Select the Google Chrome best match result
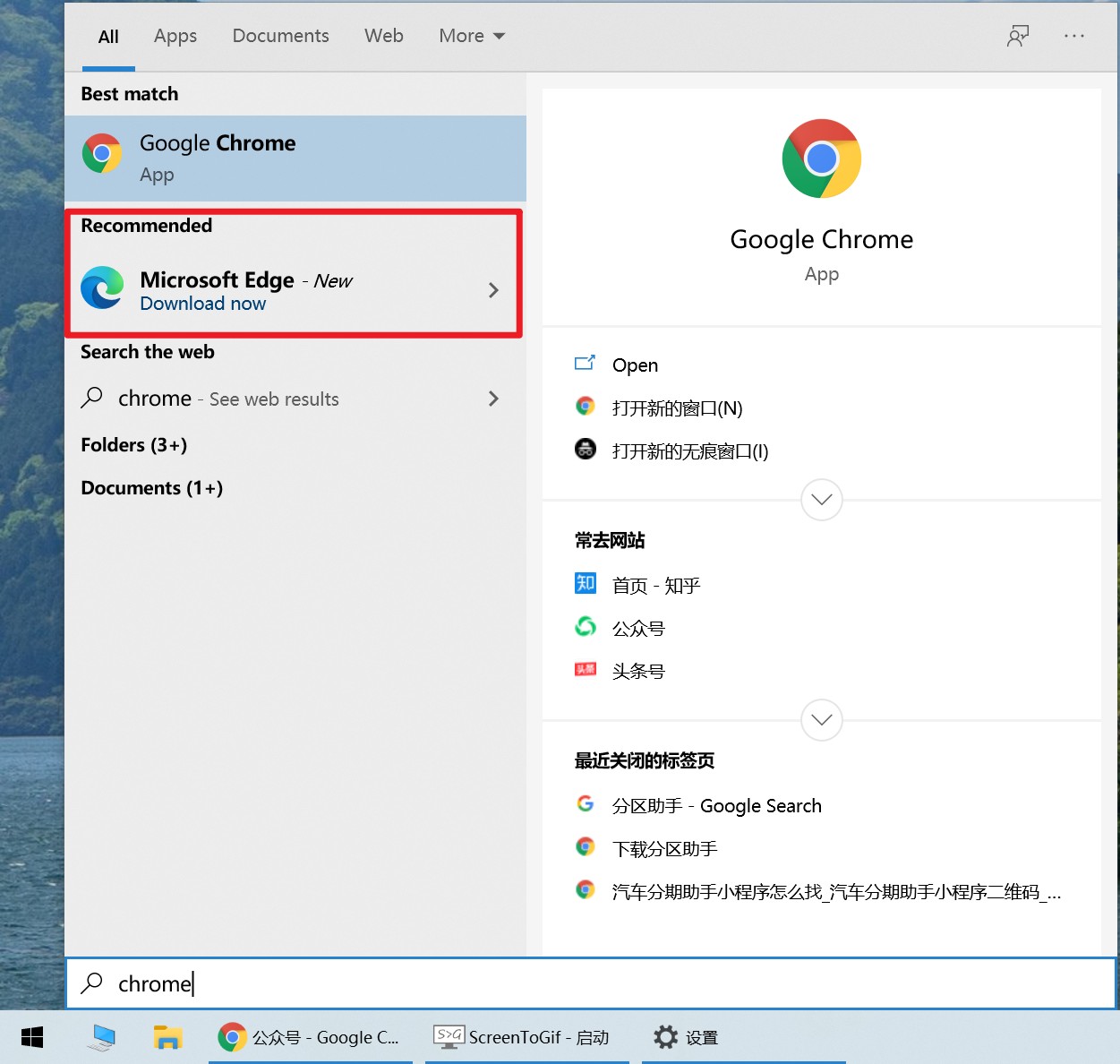 pyautogui.click(x=295, y=158)
